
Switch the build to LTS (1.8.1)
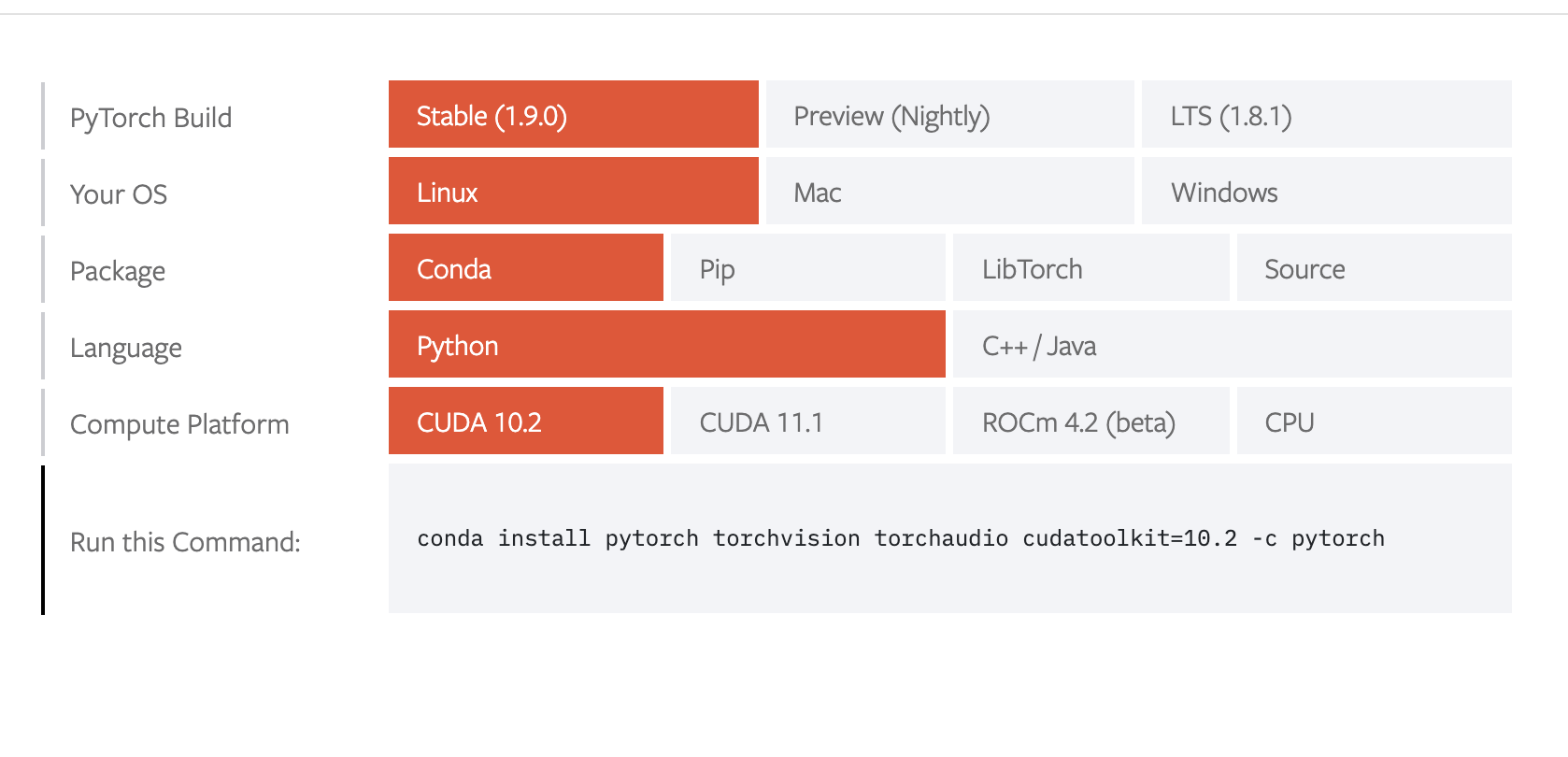[x=1326, y=114]
